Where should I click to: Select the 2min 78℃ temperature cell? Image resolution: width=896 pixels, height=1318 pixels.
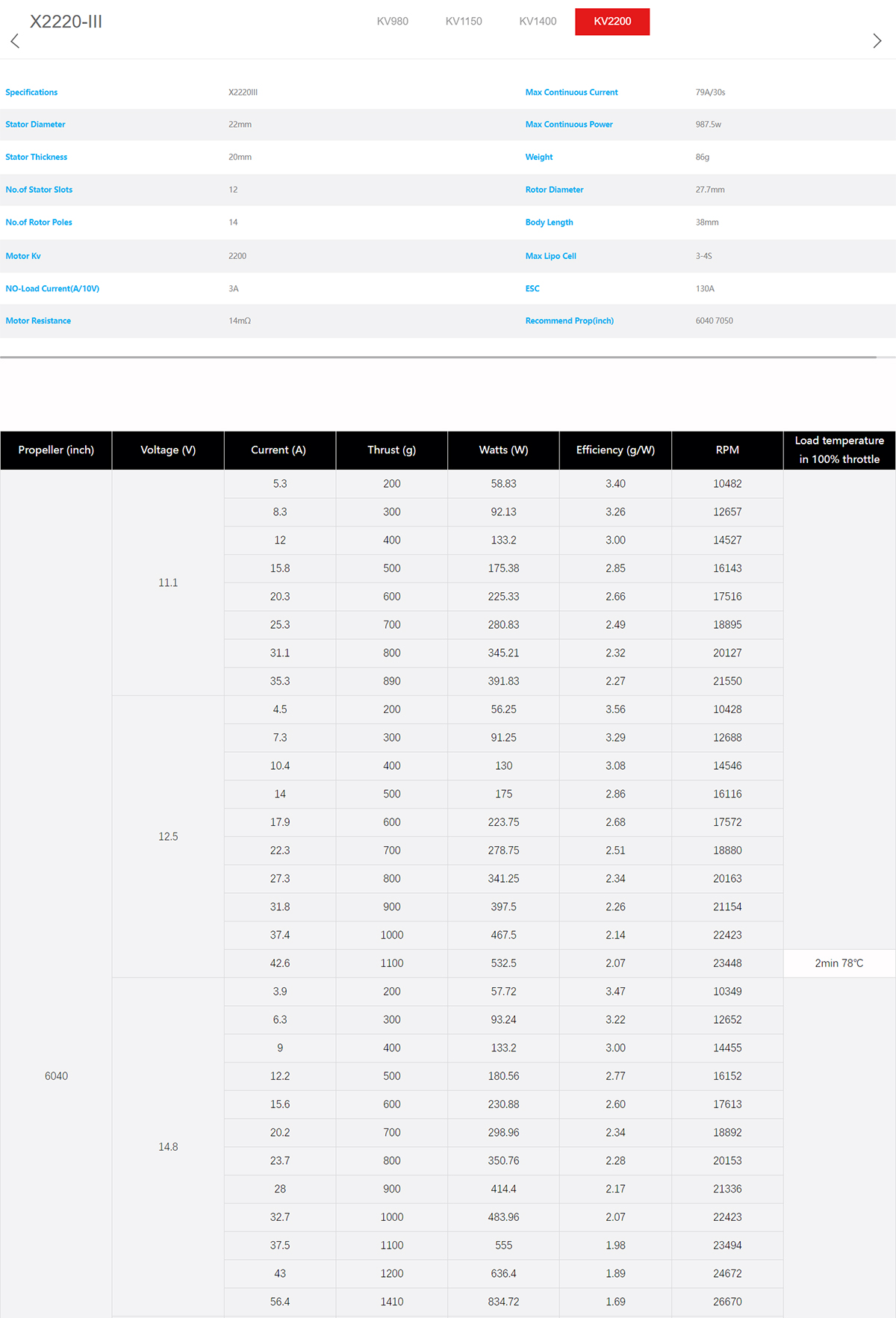click(x=839, y=963)
